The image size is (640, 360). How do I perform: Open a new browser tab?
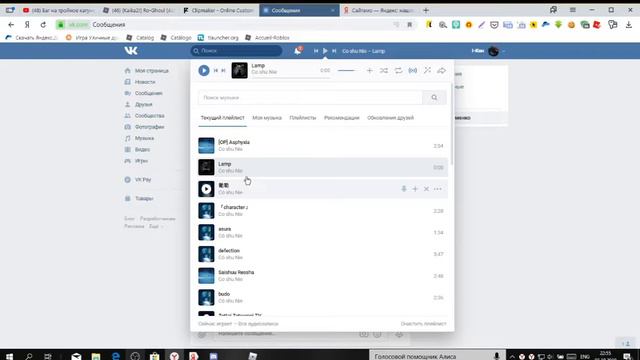tap(426, 10)
